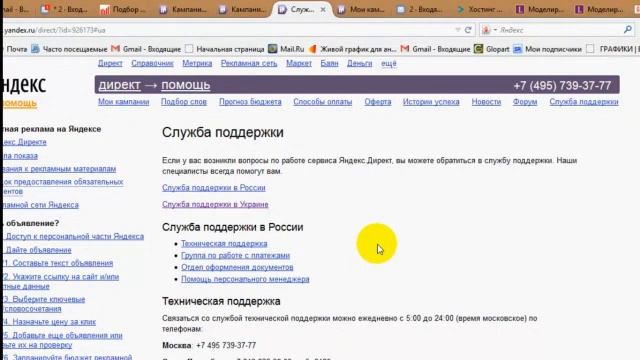Click the search magnifier icon in search box

(x=628, y=29)
